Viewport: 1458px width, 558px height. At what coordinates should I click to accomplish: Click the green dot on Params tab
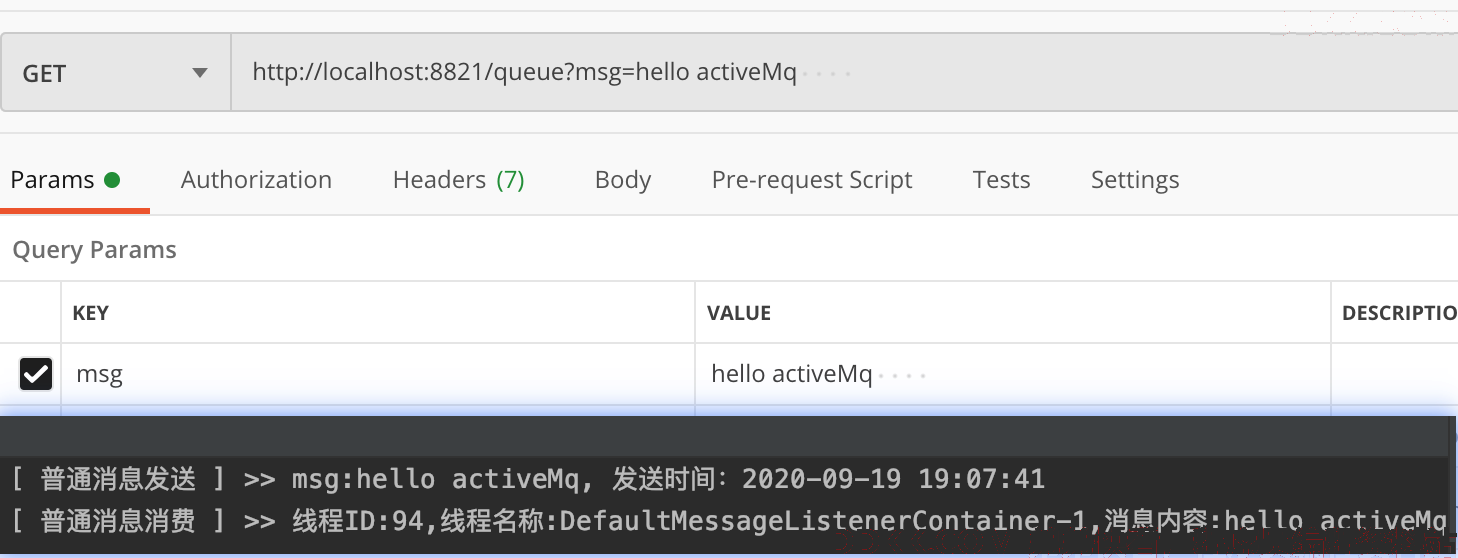(112, 180)
